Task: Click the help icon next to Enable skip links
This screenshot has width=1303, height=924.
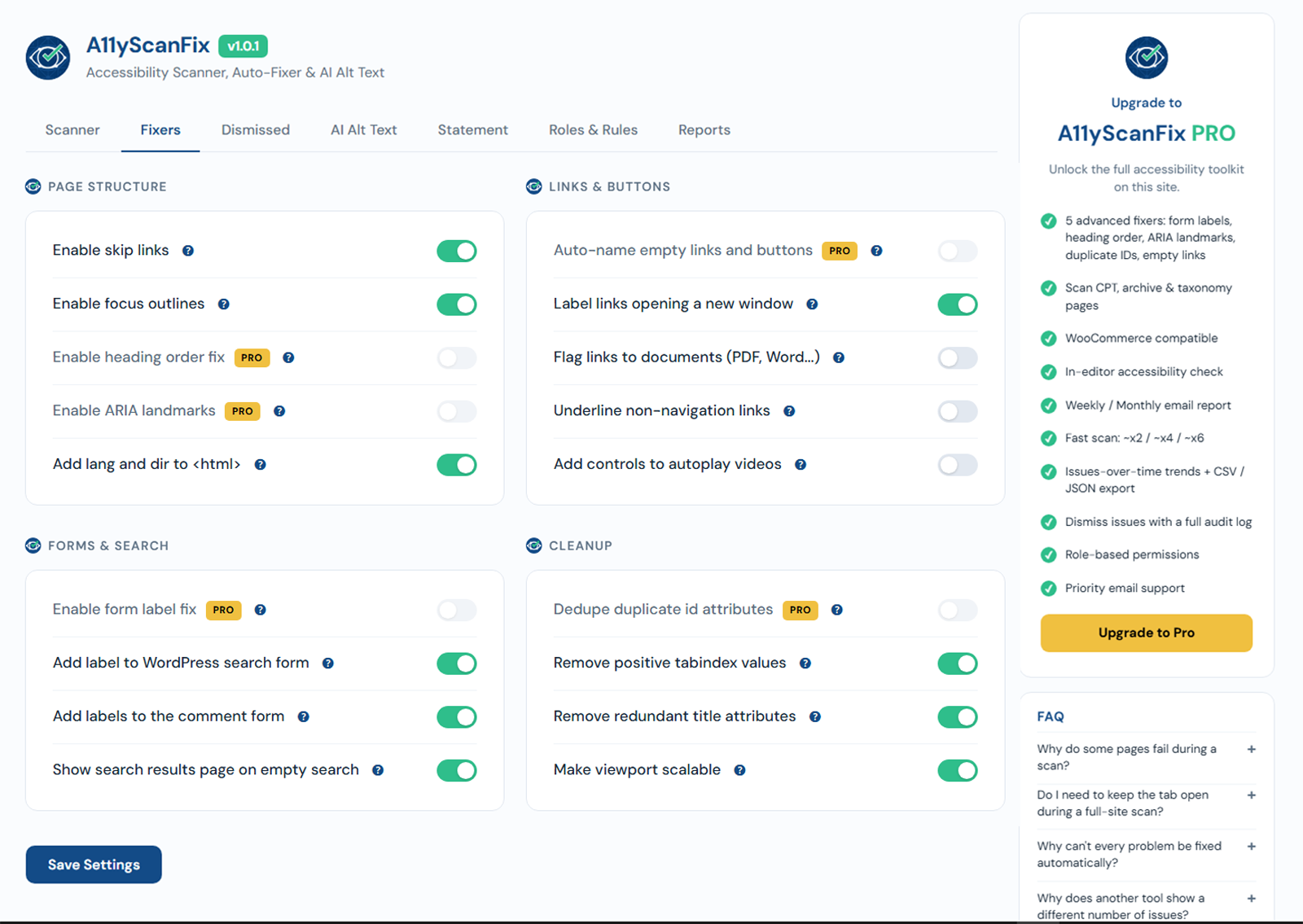Action: coord(188,251)
